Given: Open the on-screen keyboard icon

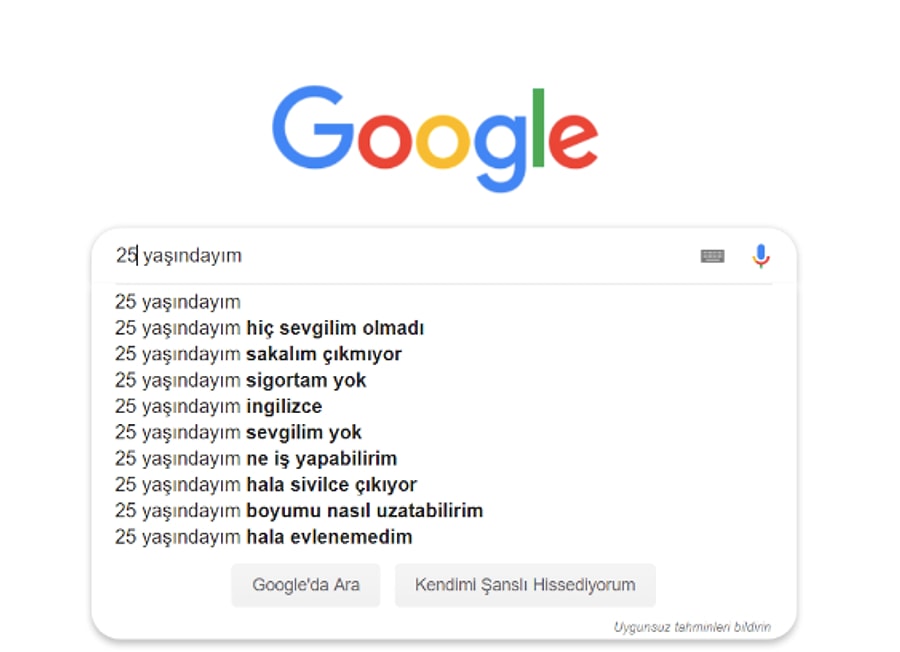Looking at the screenshot, I should pyautogui.click(x=712, y=256).
